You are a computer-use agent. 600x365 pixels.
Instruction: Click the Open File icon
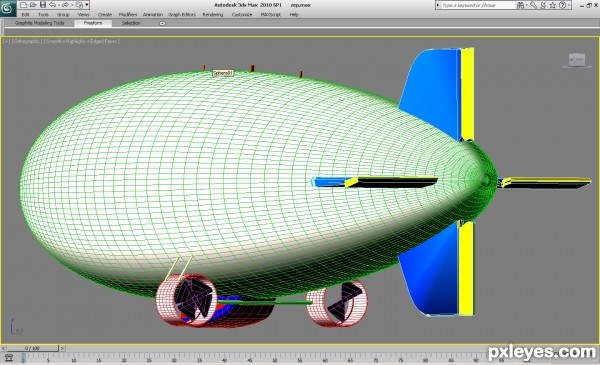[x=33, y=5]
